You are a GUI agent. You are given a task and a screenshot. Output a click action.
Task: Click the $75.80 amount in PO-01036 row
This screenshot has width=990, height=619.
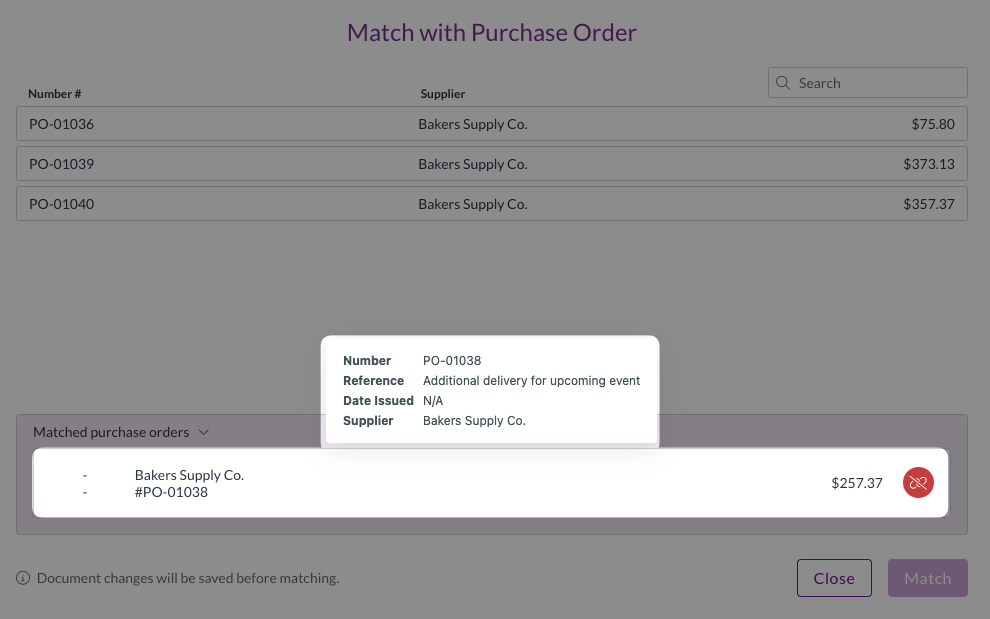pyautogui.click(x=933, y=125)
